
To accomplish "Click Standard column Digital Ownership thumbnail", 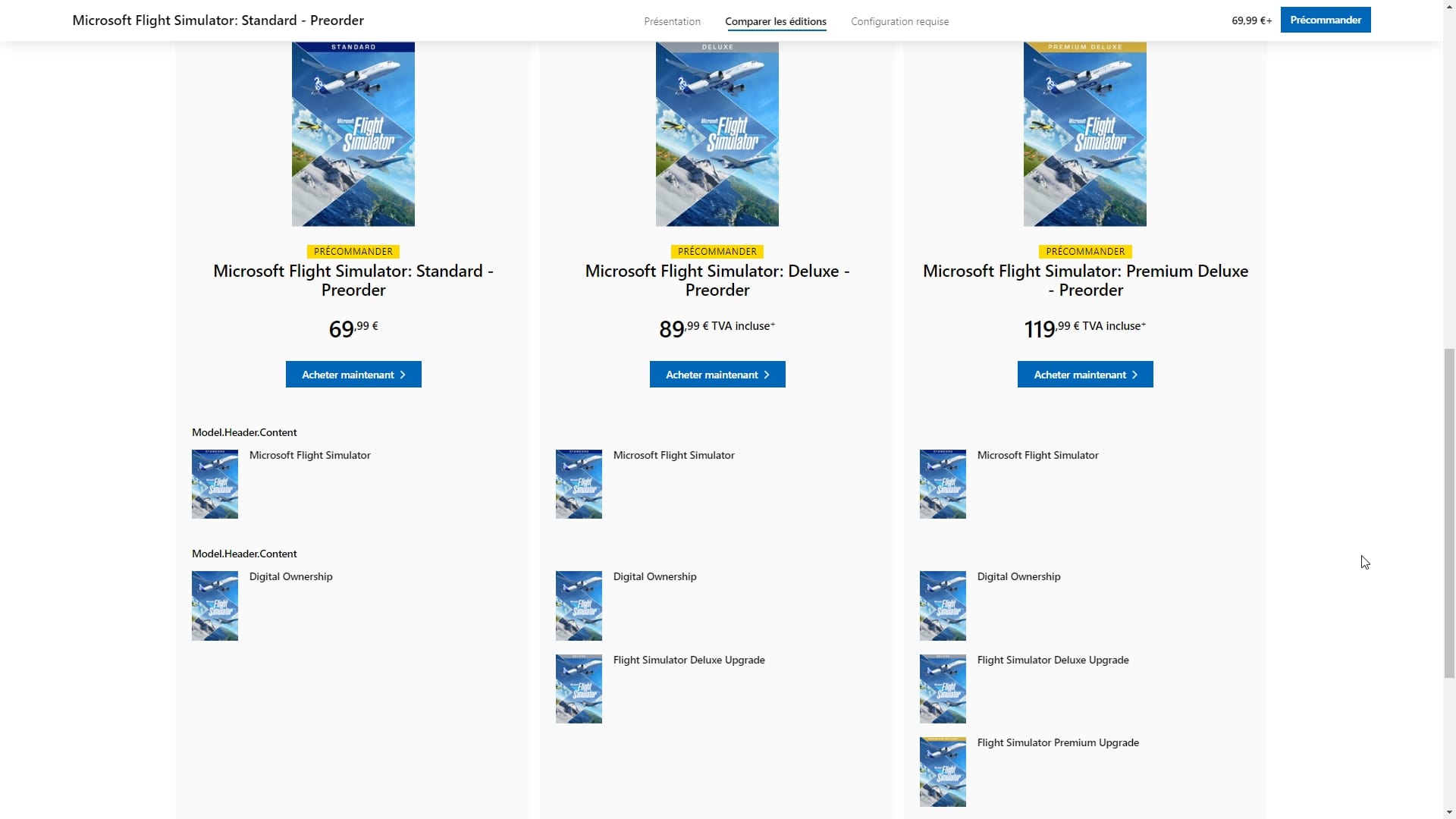I will pyautogui.click(x=215, y=606).
